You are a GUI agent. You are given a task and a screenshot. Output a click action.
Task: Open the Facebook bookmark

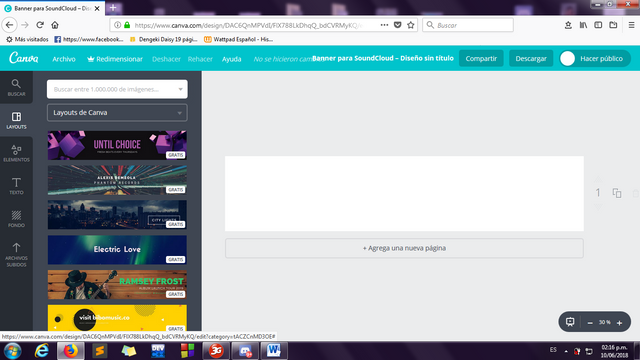pyautogui.click(x=89, y=39)
